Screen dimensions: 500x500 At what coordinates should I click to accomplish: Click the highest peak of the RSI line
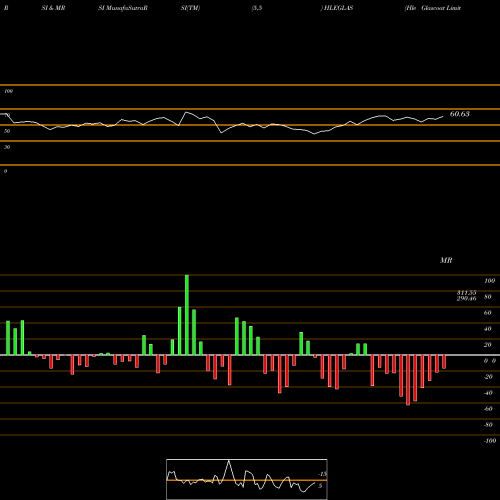(x=186, y=112)
